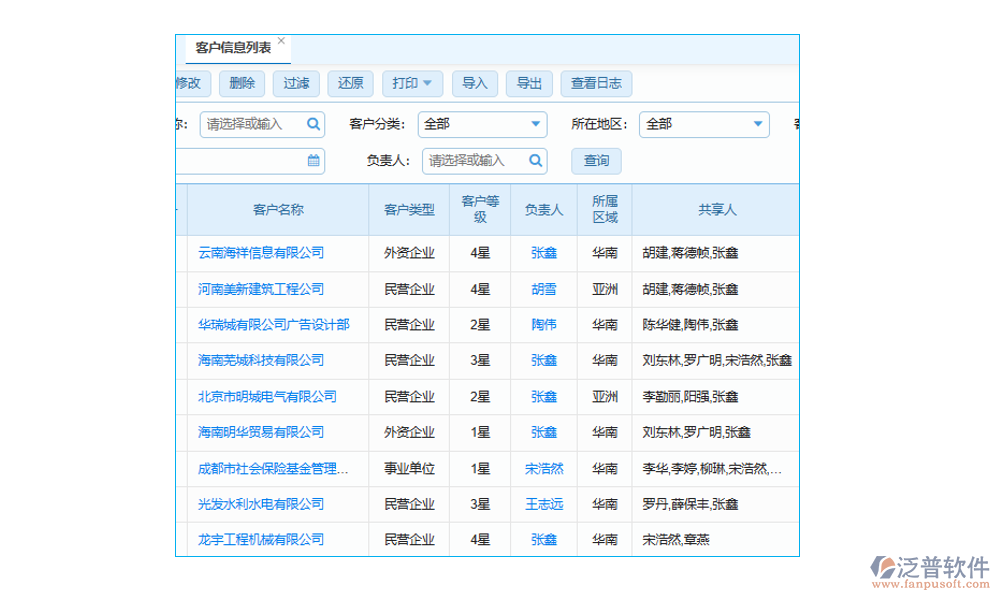Screen dimensions: 1000x600
Task: Click the 修改 modify toolbar button
Action: click(188, 83)
